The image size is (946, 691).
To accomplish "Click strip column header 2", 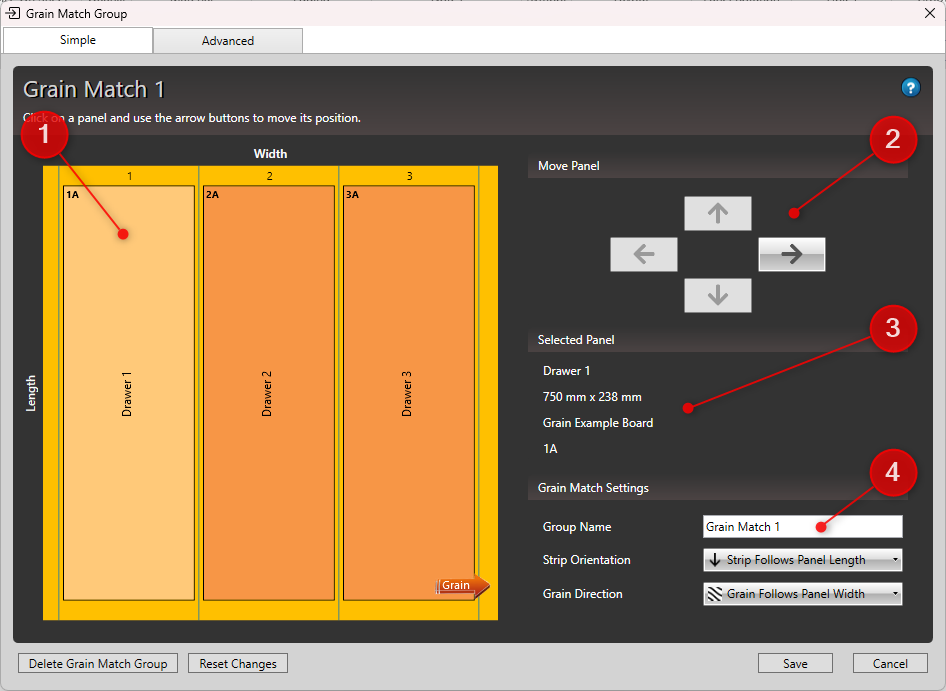I will click(269, 176).
